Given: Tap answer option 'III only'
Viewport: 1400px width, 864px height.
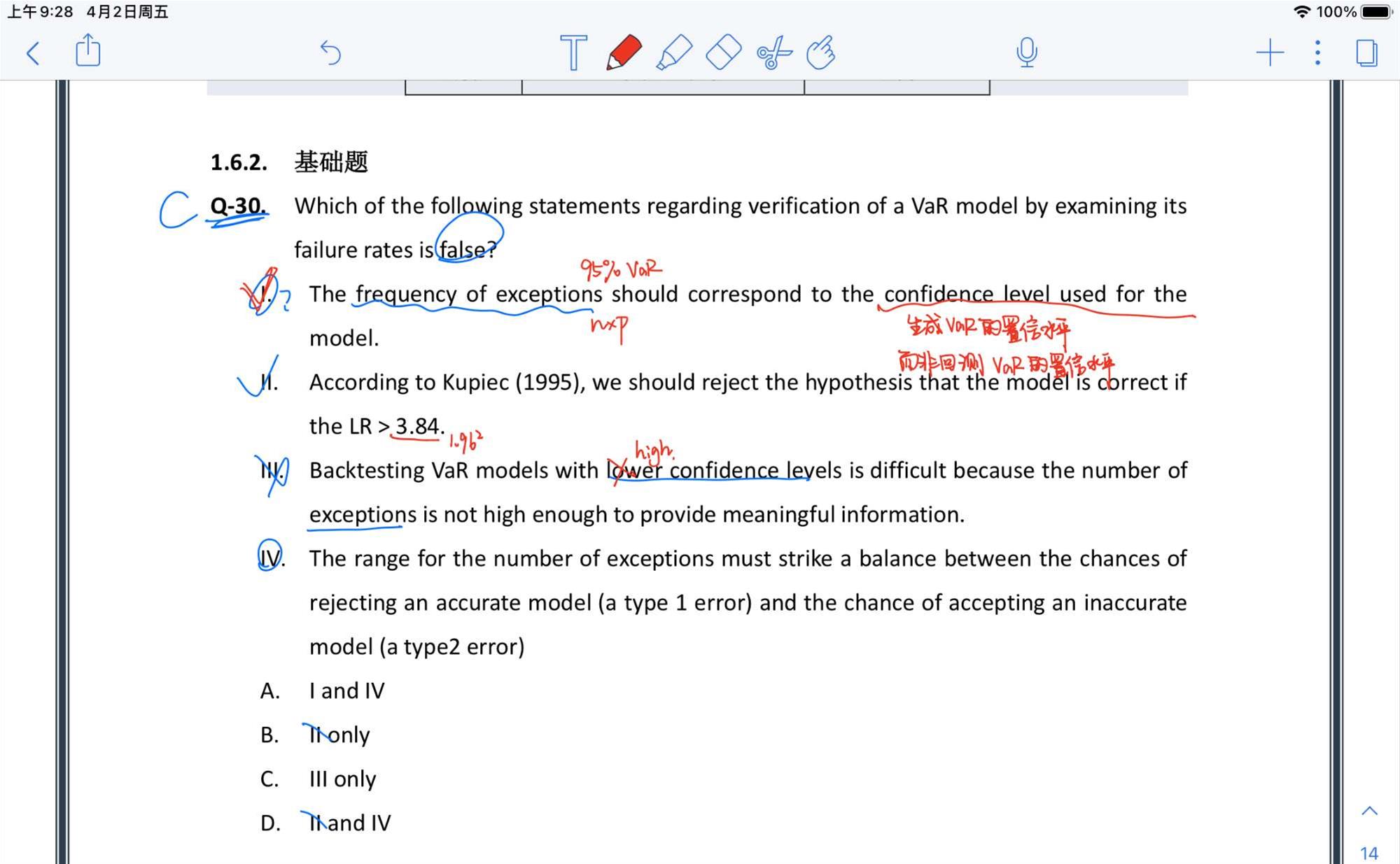Looking at the screenshot, I should click(343, 779).
